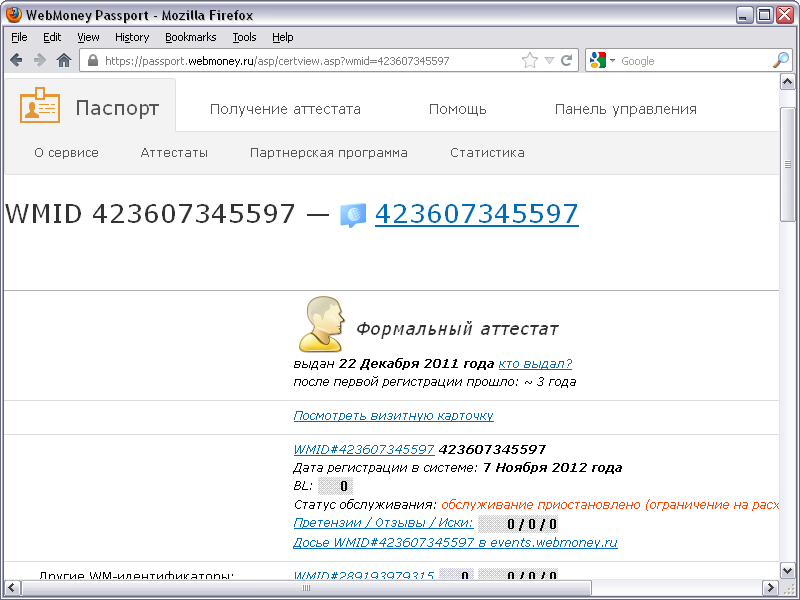Click the 7 Ноября 2012 года registration date

(x=553, y=467)
